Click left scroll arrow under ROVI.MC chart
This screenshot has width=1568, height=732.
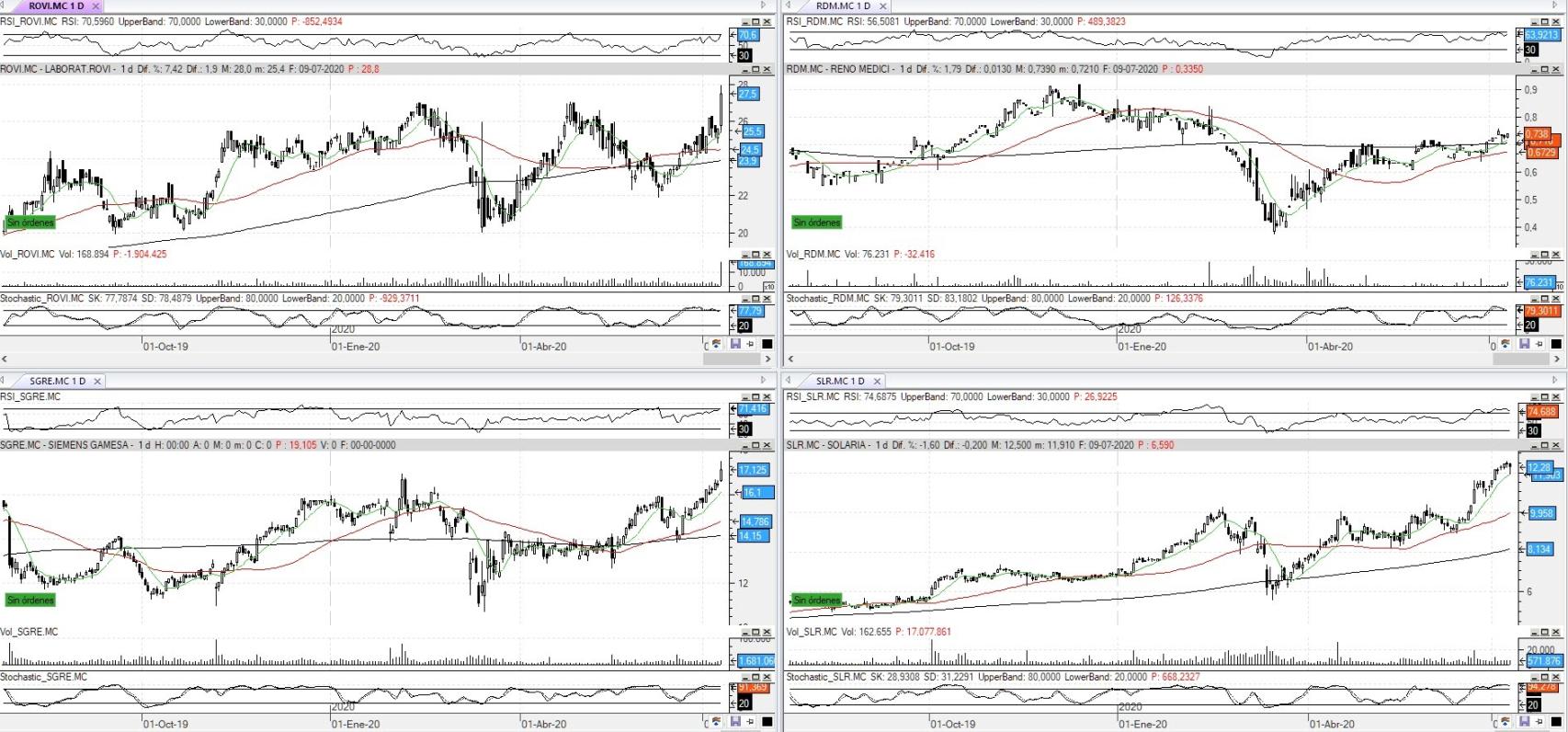point(4,359)
